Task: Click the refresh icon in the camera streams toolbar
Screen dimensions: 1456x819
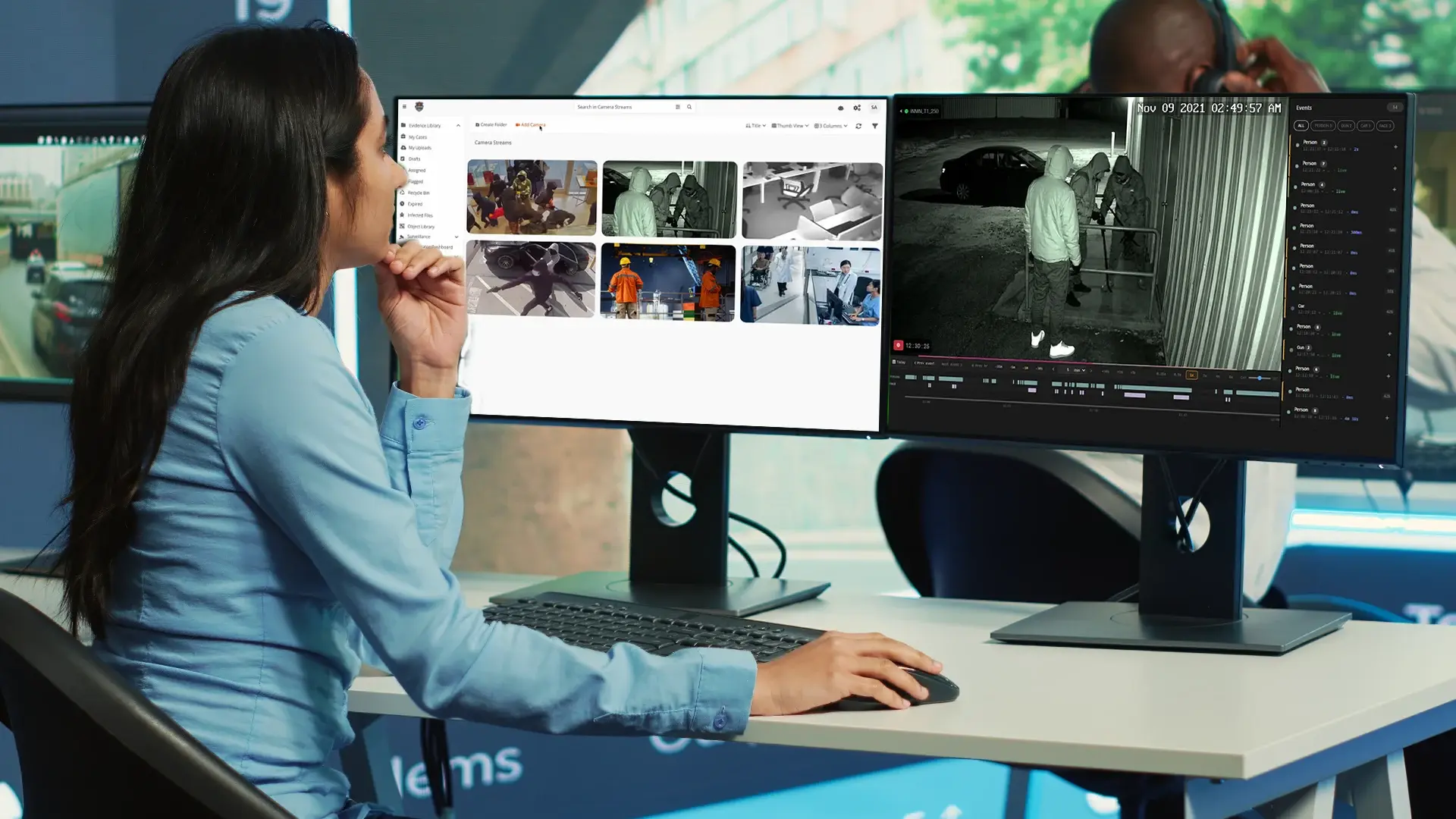Action: [x=858, y=126]
